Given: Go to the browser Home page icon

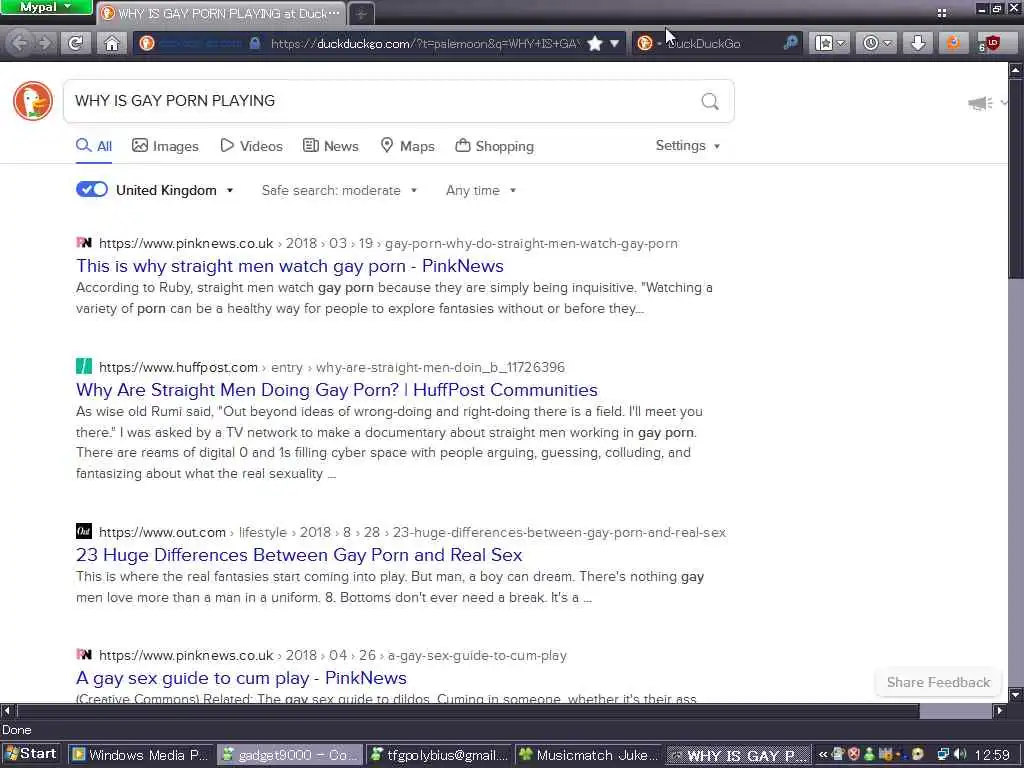Looking at the screenshot, I should tap(112, 43).
